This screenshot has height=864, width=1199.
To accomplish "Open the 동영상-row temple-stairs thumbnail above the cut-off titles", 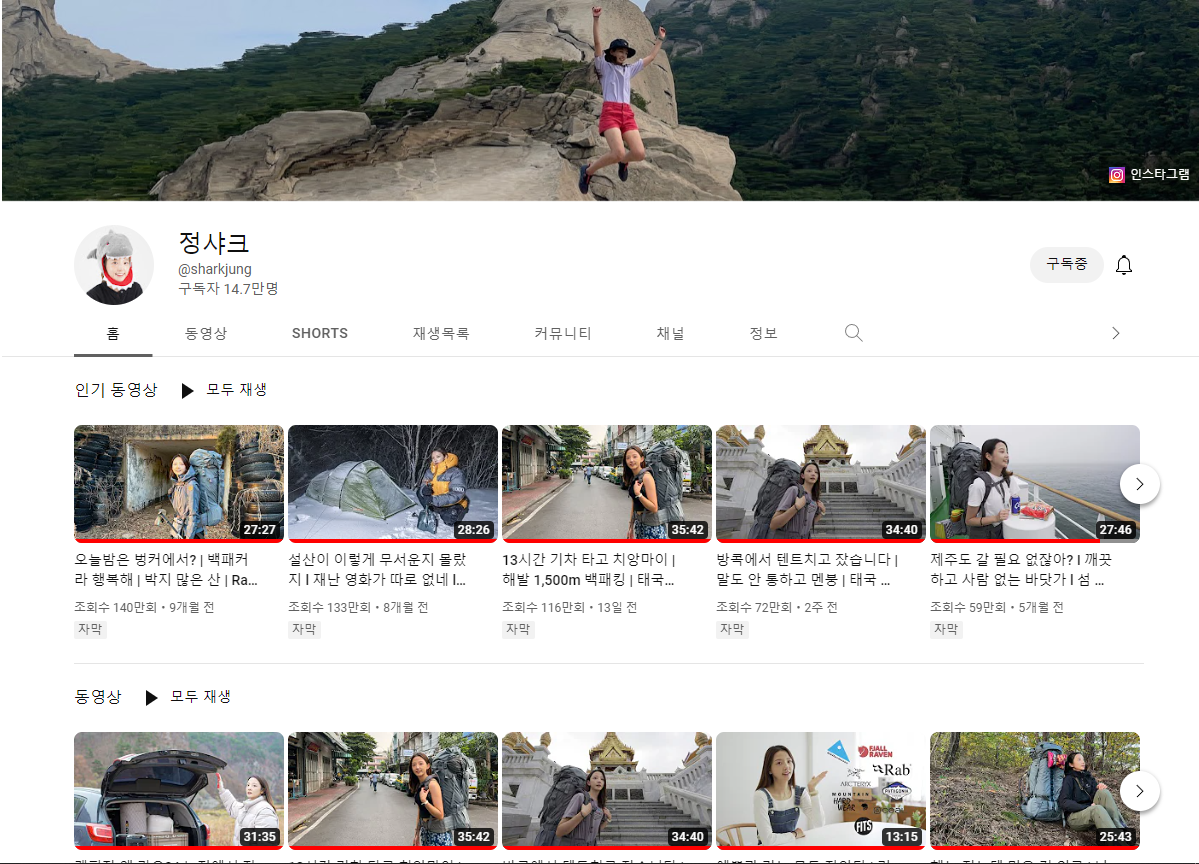I will [607, 791].
